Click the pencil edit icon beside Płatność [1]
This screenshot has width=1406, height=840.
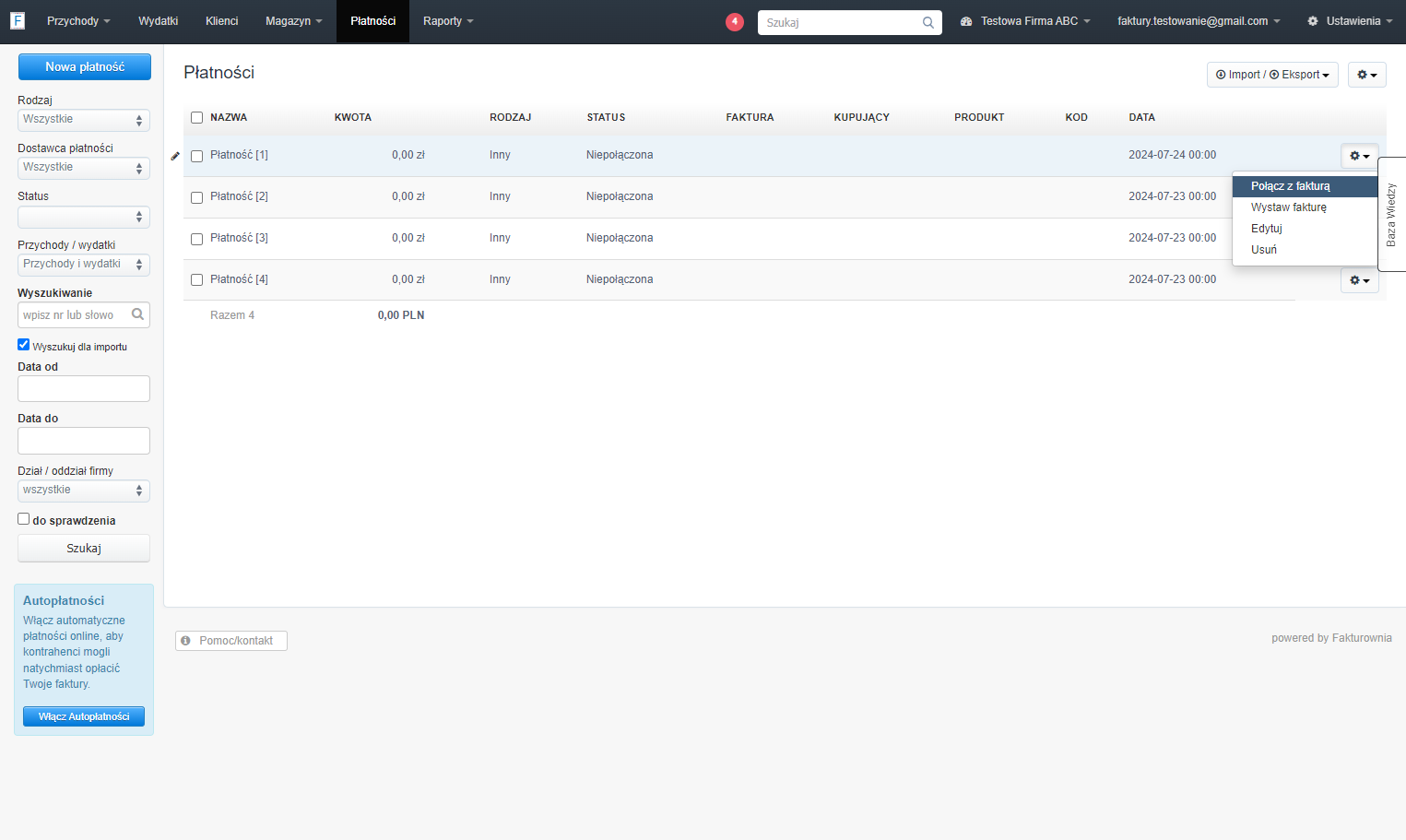[x=175, y=156]
